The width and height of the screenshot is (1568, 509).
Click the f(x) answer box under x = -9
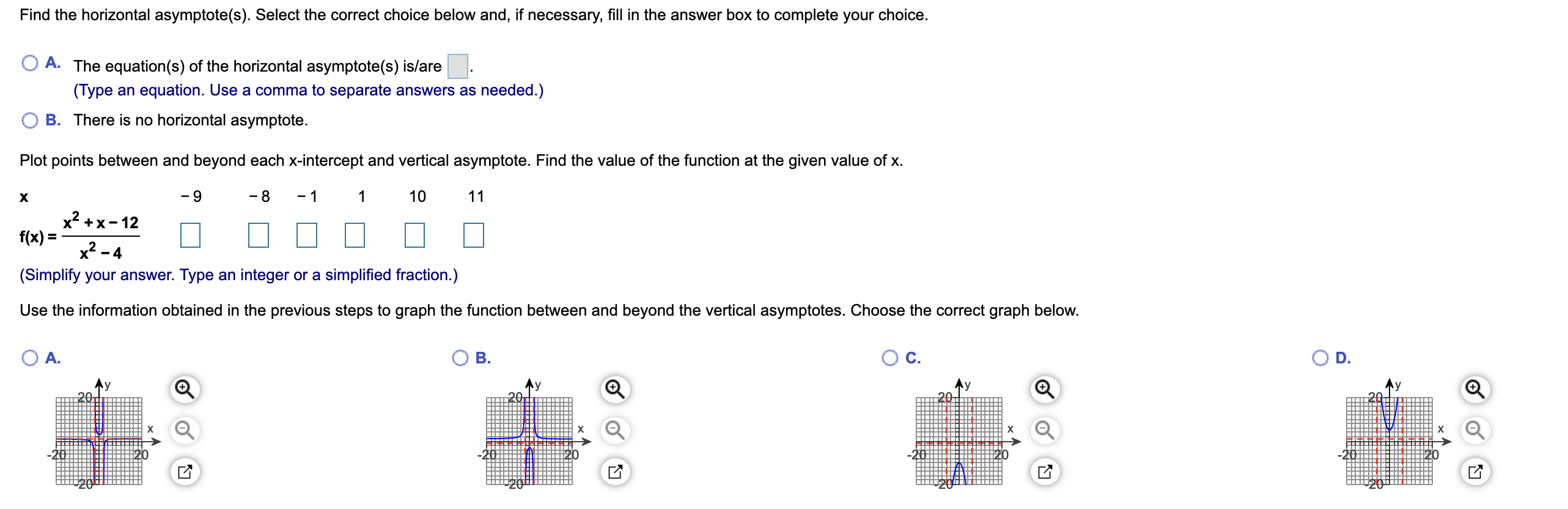[191, 236]
